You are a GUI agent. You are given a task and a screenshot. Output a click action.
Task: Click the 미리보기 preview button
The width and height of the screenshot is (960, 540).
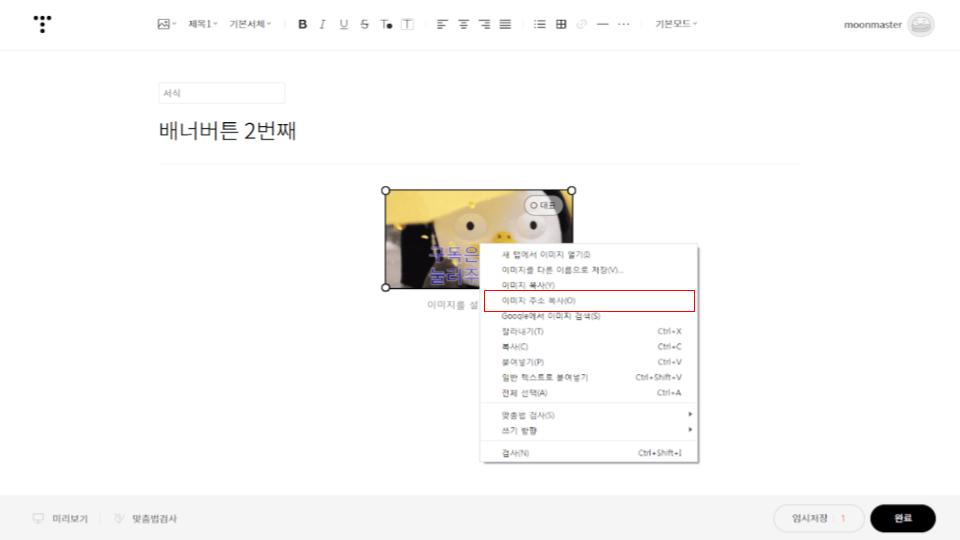(x=61, y=519)
